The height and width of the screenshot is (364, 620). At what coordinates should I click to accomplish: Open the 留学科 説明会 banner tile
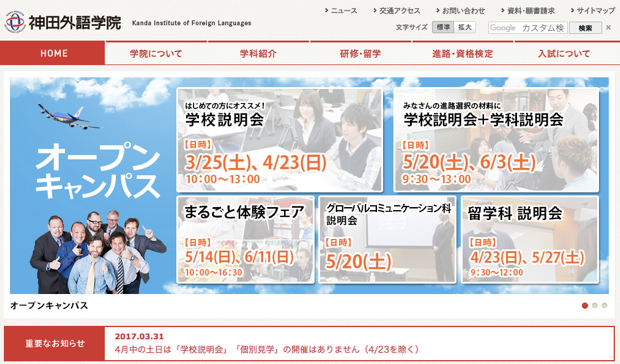click(530, 240)
